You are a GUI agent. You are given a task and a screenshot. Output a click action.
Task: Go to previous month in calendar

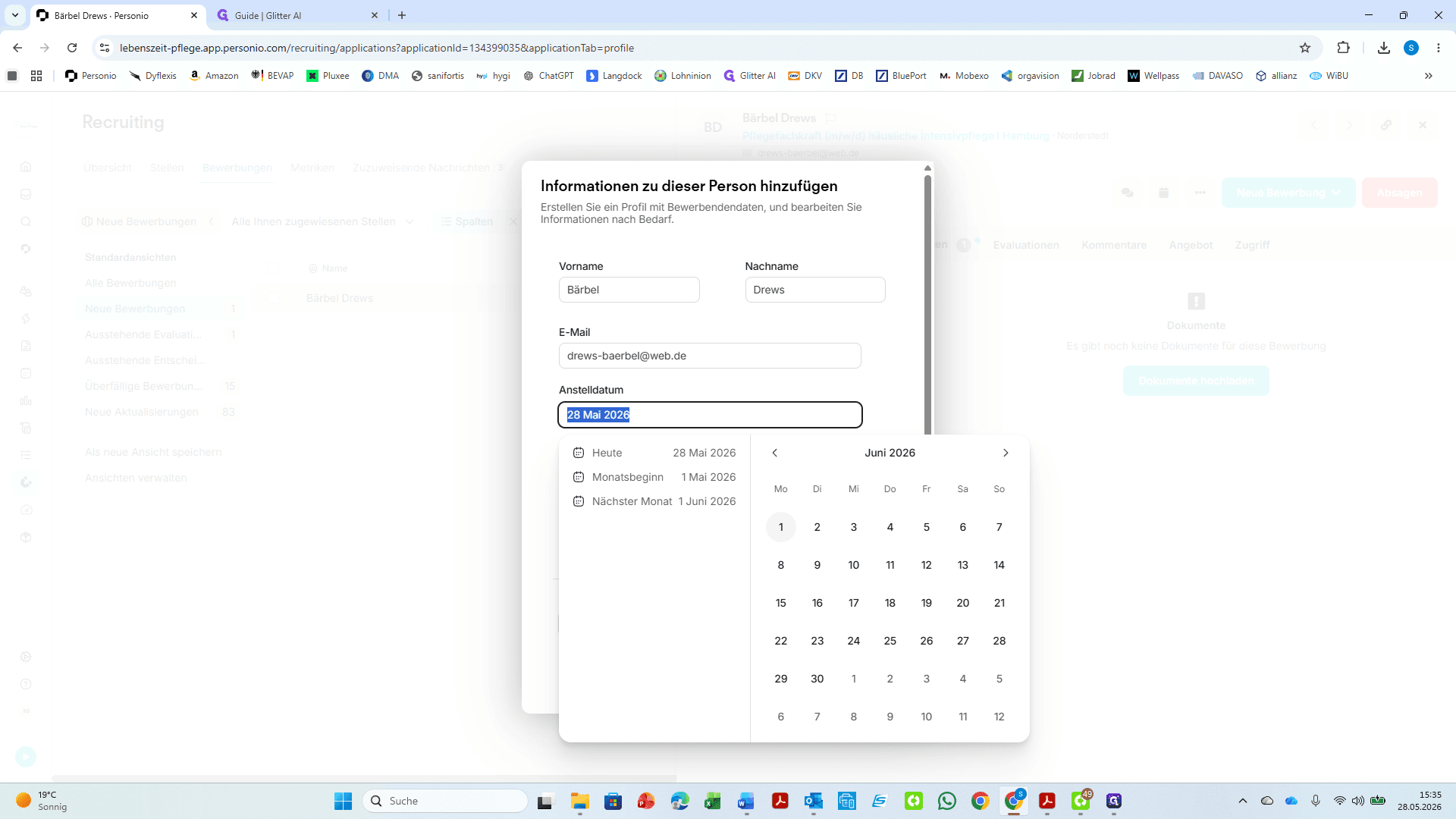[x=774, y=453]
